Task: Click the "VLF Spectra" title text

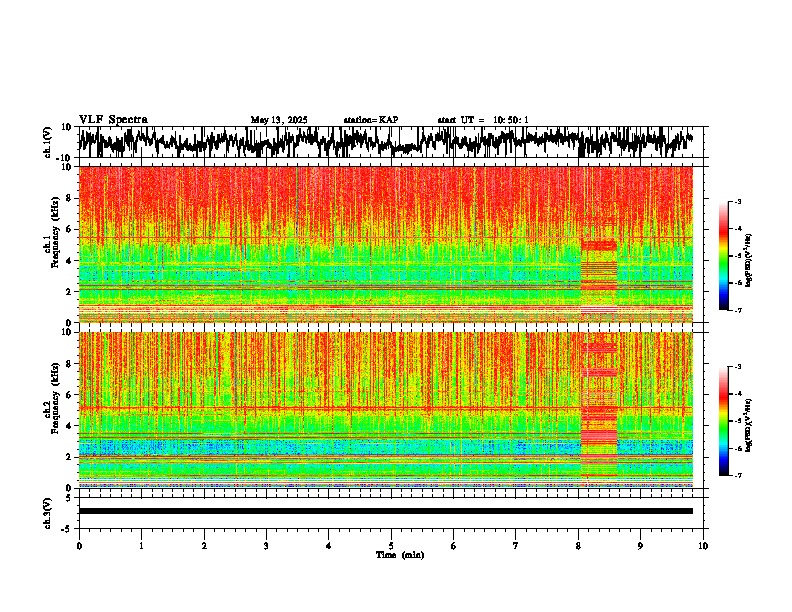Action: [113, 120]
